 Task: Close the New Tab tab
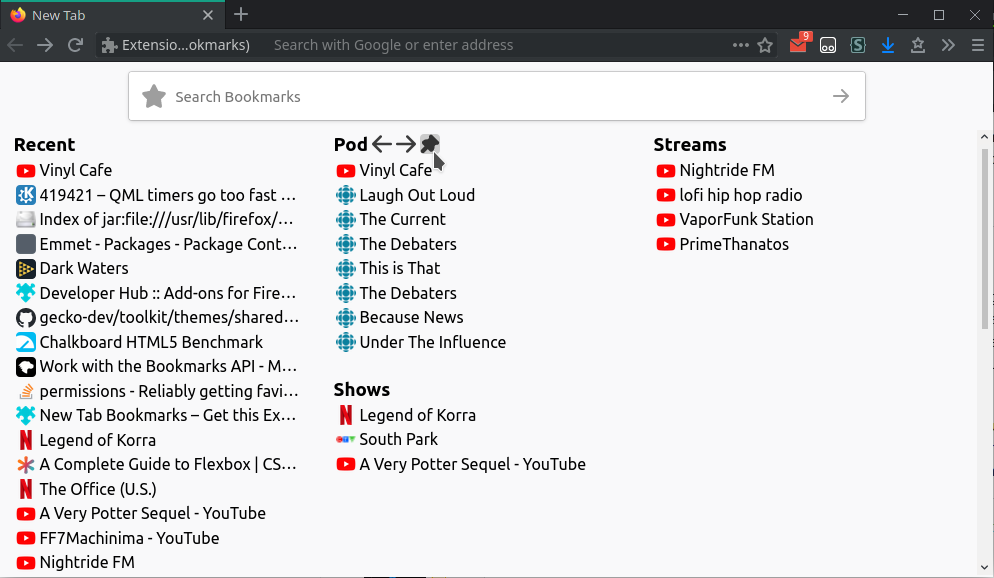pos(208,15)
